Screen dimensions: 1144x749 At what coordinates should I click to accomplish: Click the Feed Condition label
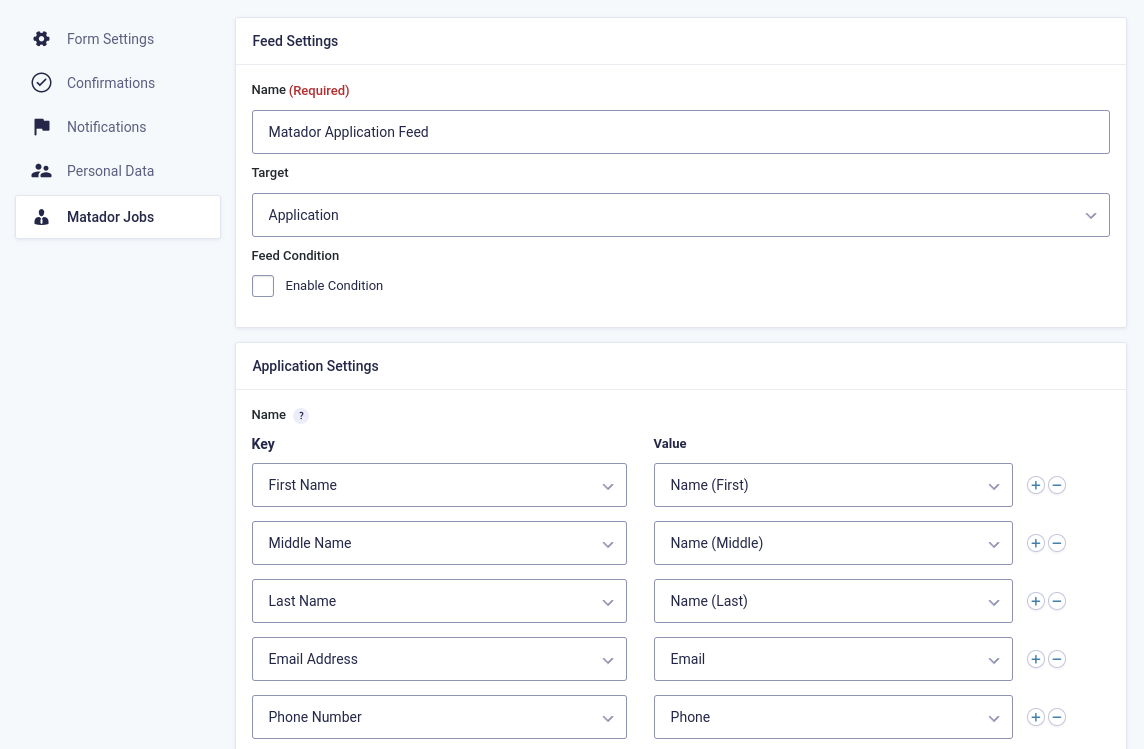[295, 256]
